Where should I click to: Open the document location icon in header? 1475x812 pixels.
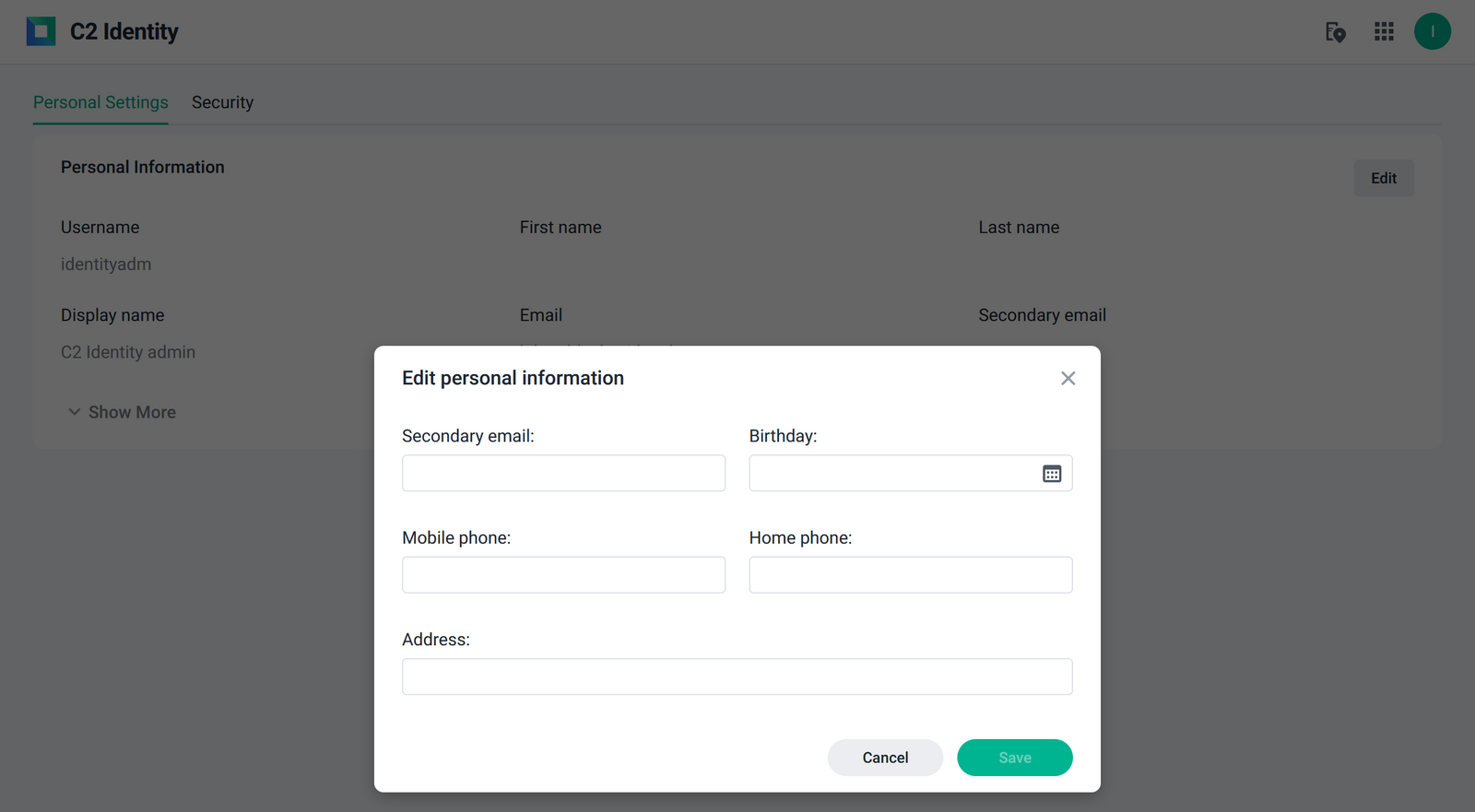(1335, 32)
